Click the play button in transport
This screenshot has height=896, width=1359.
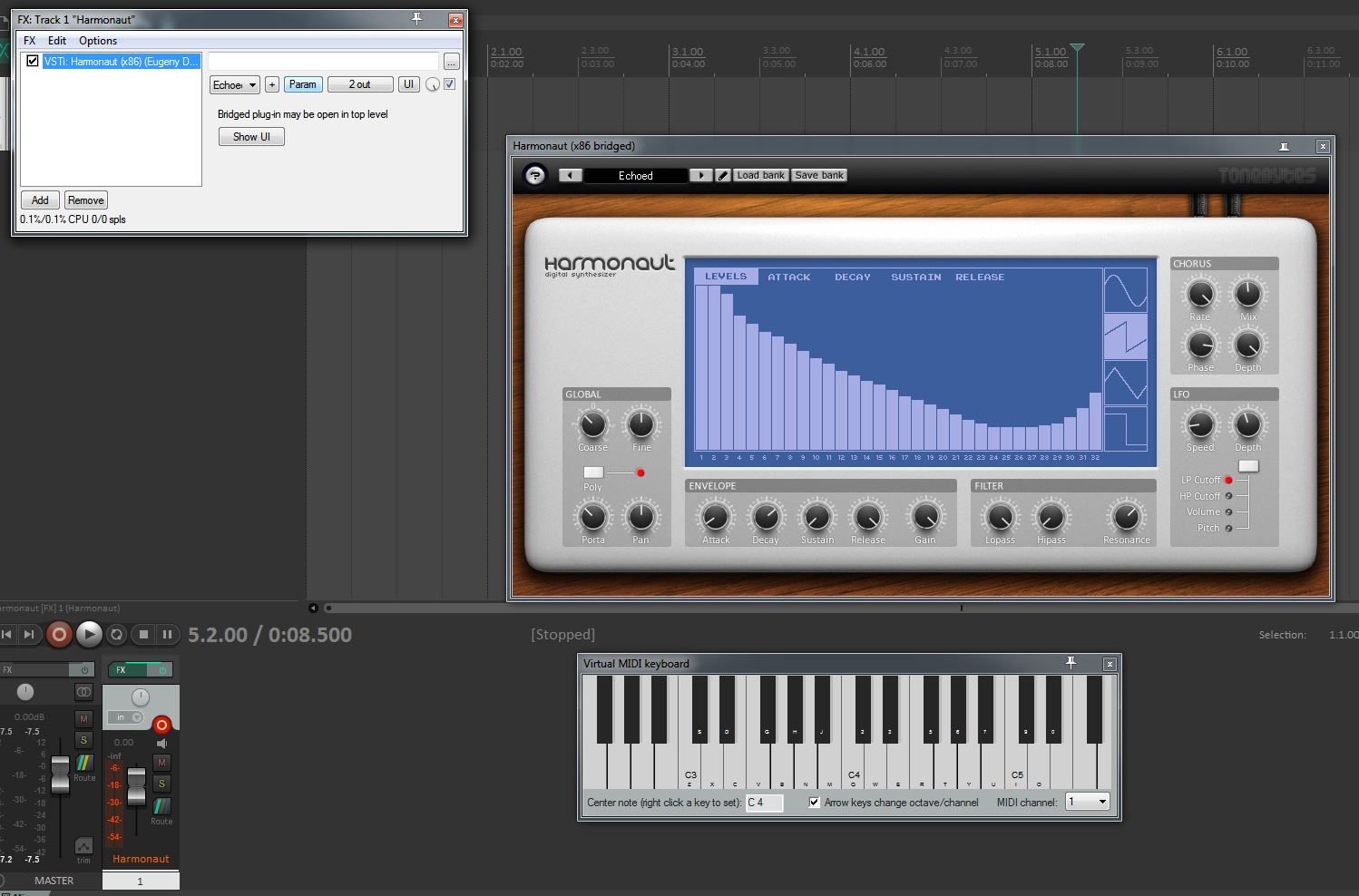point(88,635)
